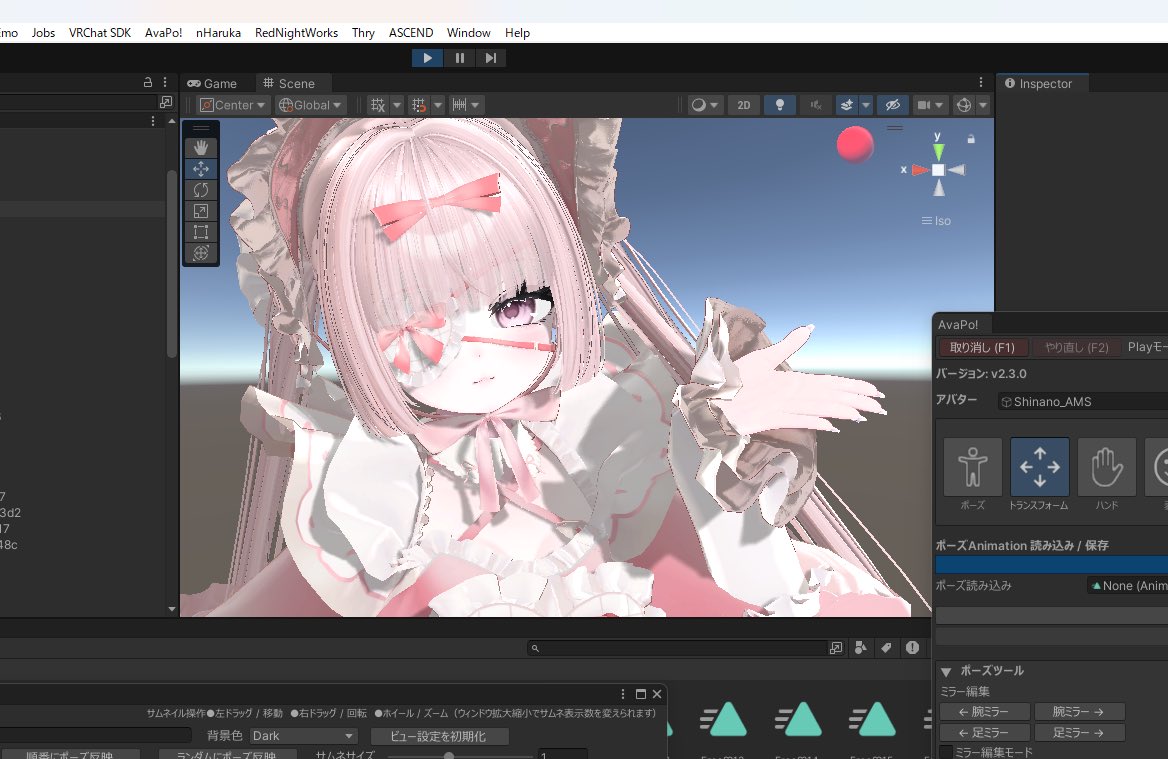
Task: Enable the ミラー編集モード checkbox
Action: [x=946, y=752]
